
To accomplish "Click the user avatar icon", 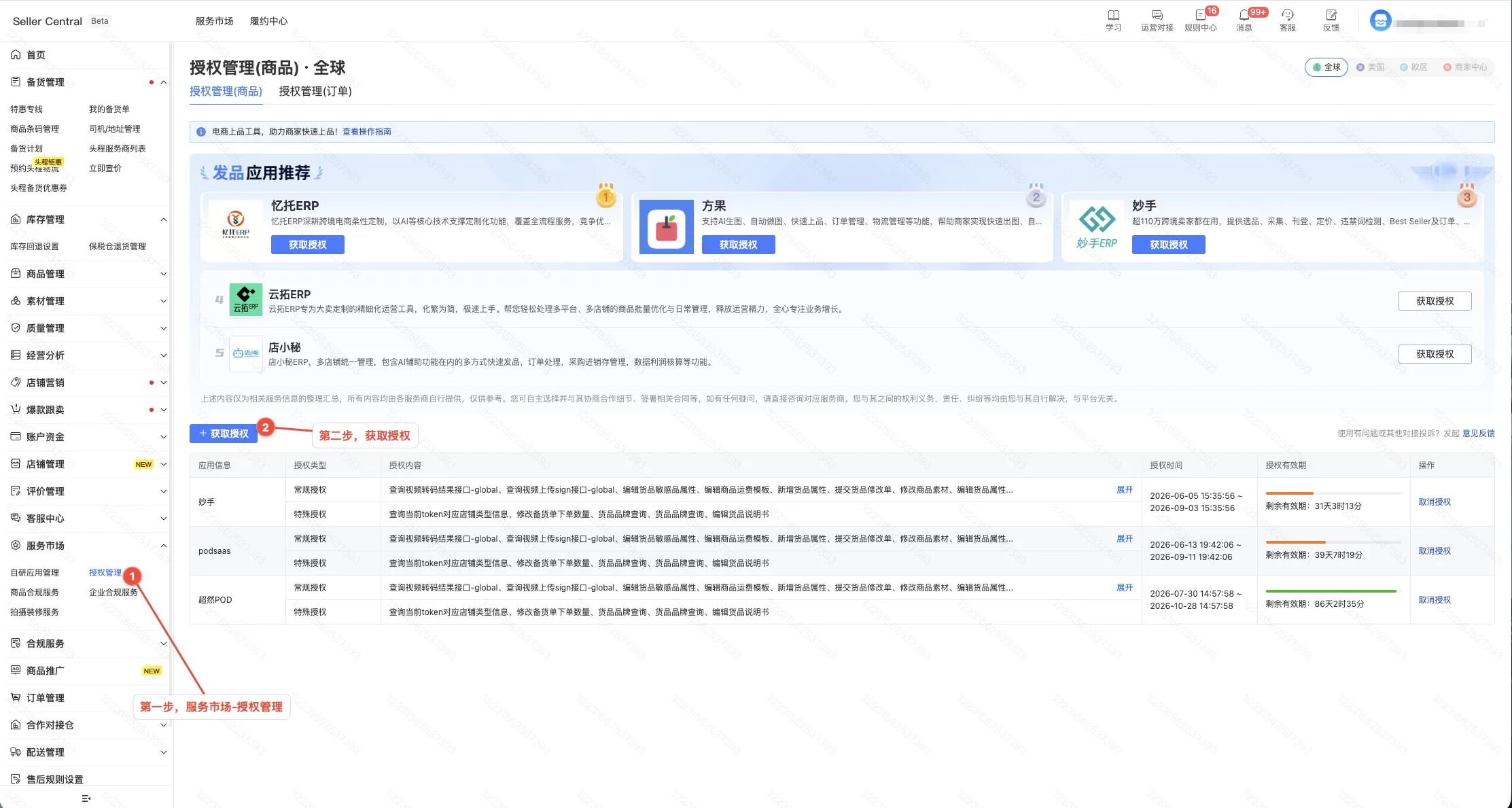I will [1380, 21].
